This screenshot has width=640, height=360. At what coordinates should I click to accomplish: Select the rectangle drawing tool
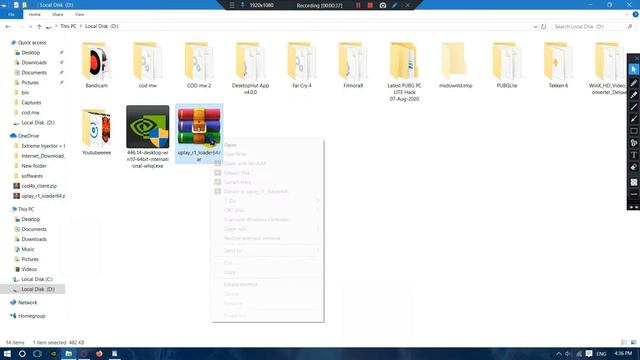(633, 131)
